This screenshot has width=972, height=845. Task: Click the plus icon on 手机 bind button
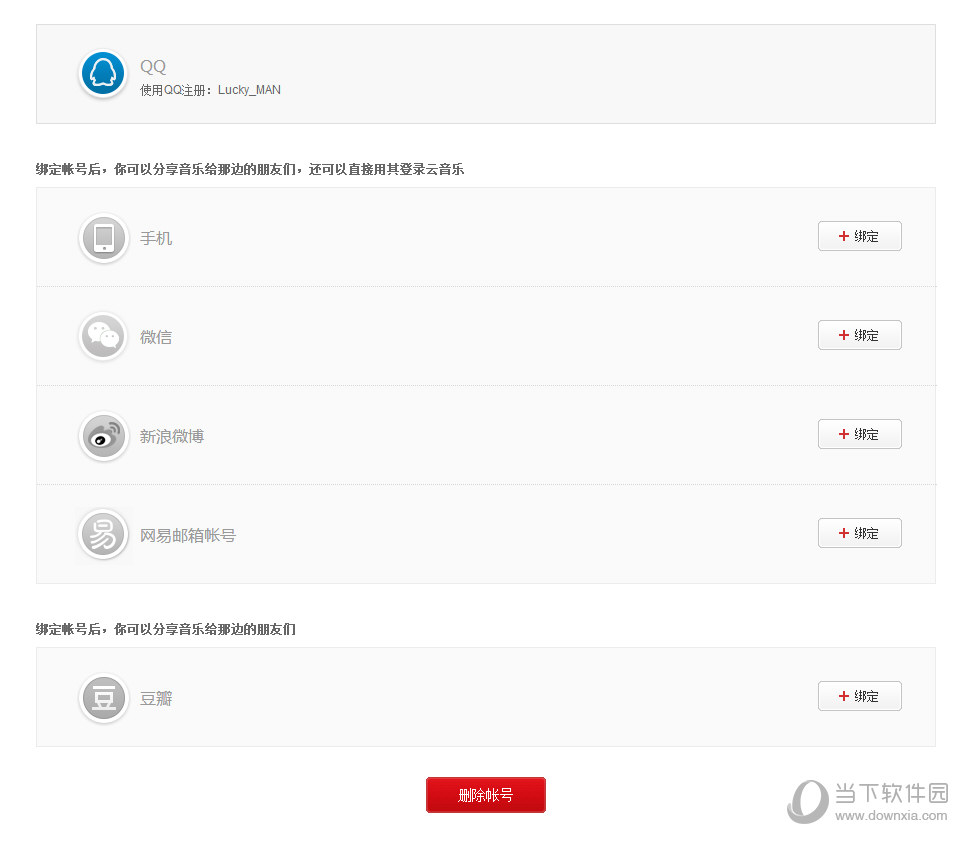pos(843,236)
